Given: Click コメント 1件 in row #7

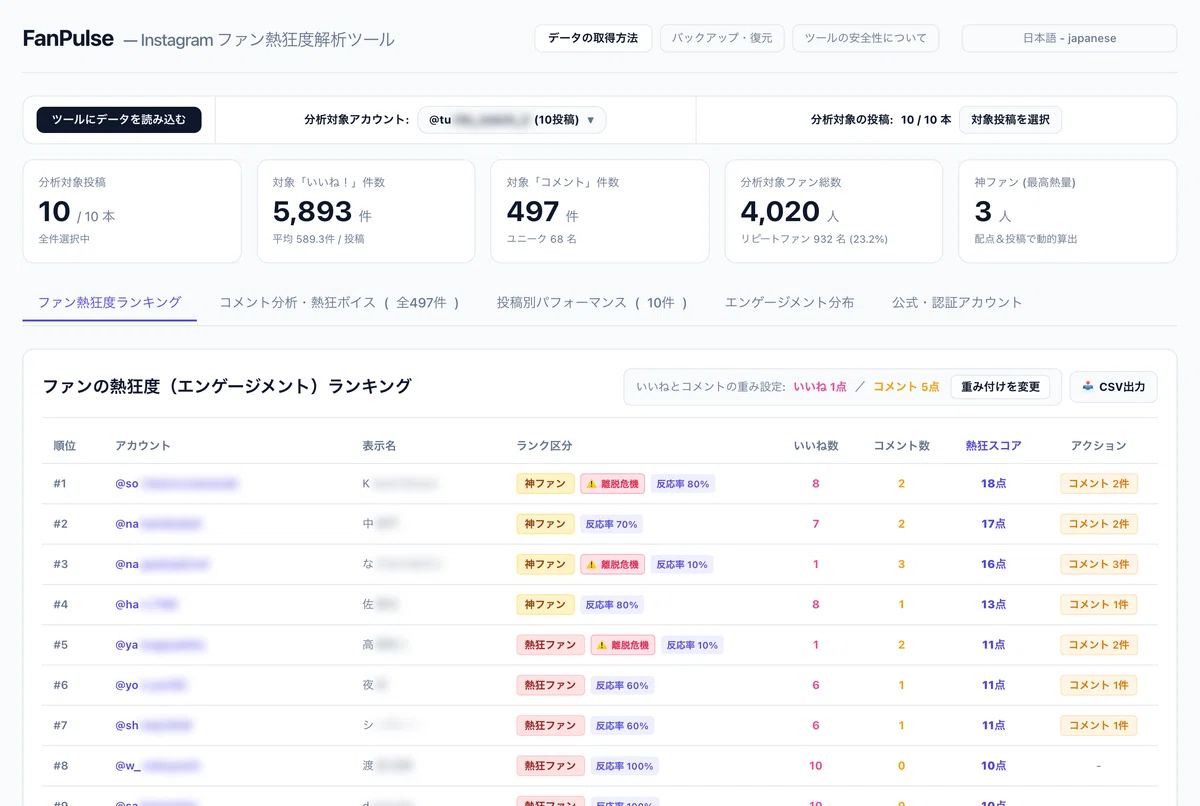Looking at the screenshot, I should [x=1099, y=725].
